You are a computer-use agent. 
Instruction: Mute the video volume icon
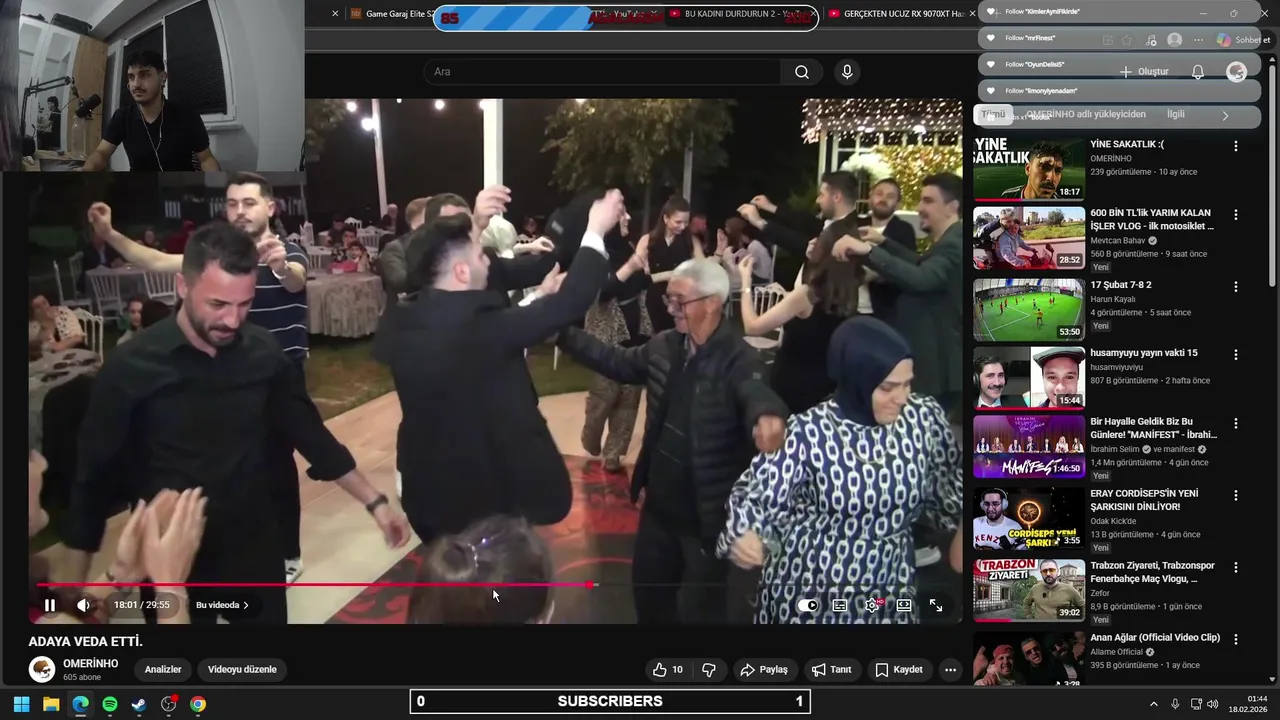tap(83, 605)
